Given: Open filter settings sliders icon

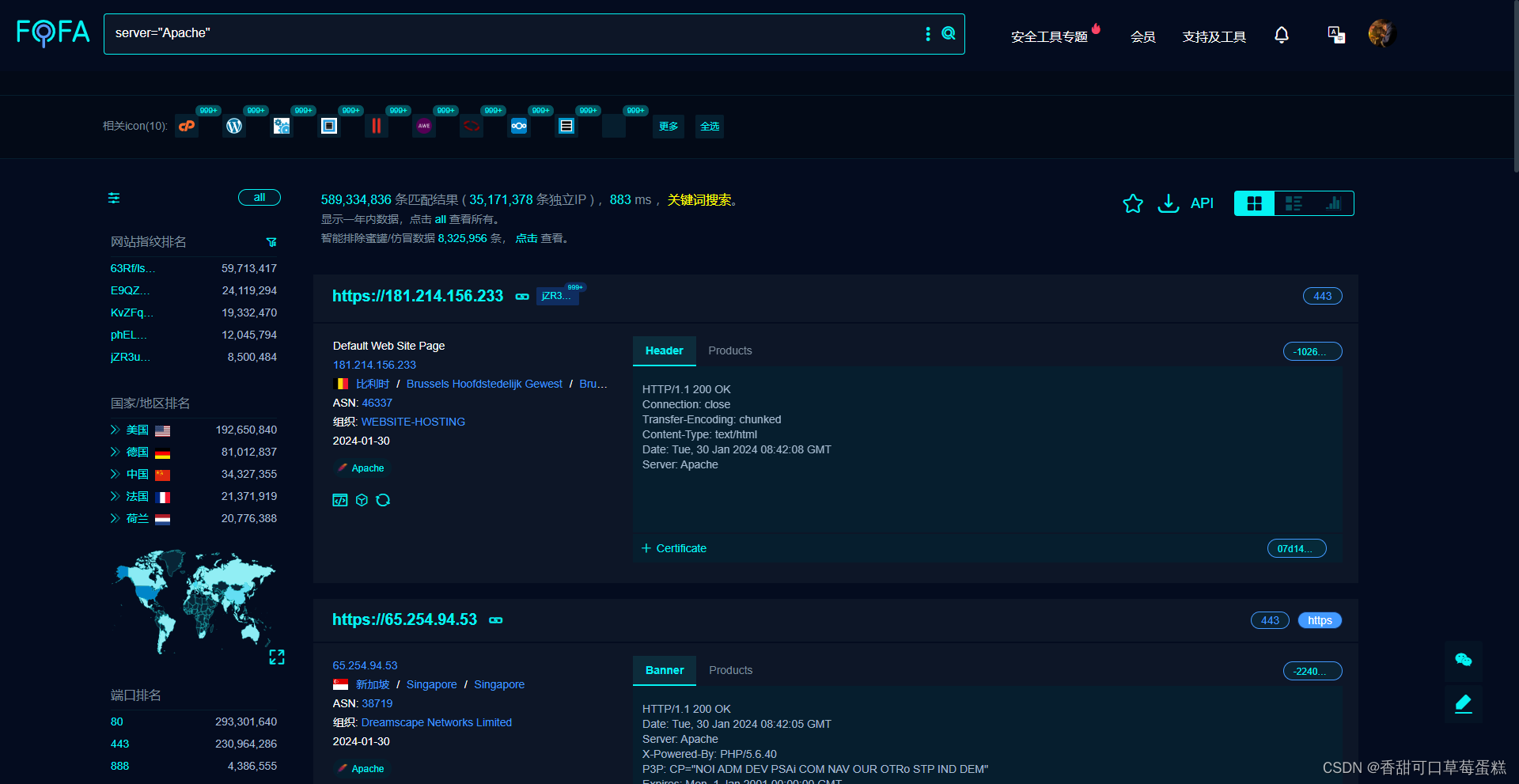Looking at the screenshot, I should click(114, 198).
